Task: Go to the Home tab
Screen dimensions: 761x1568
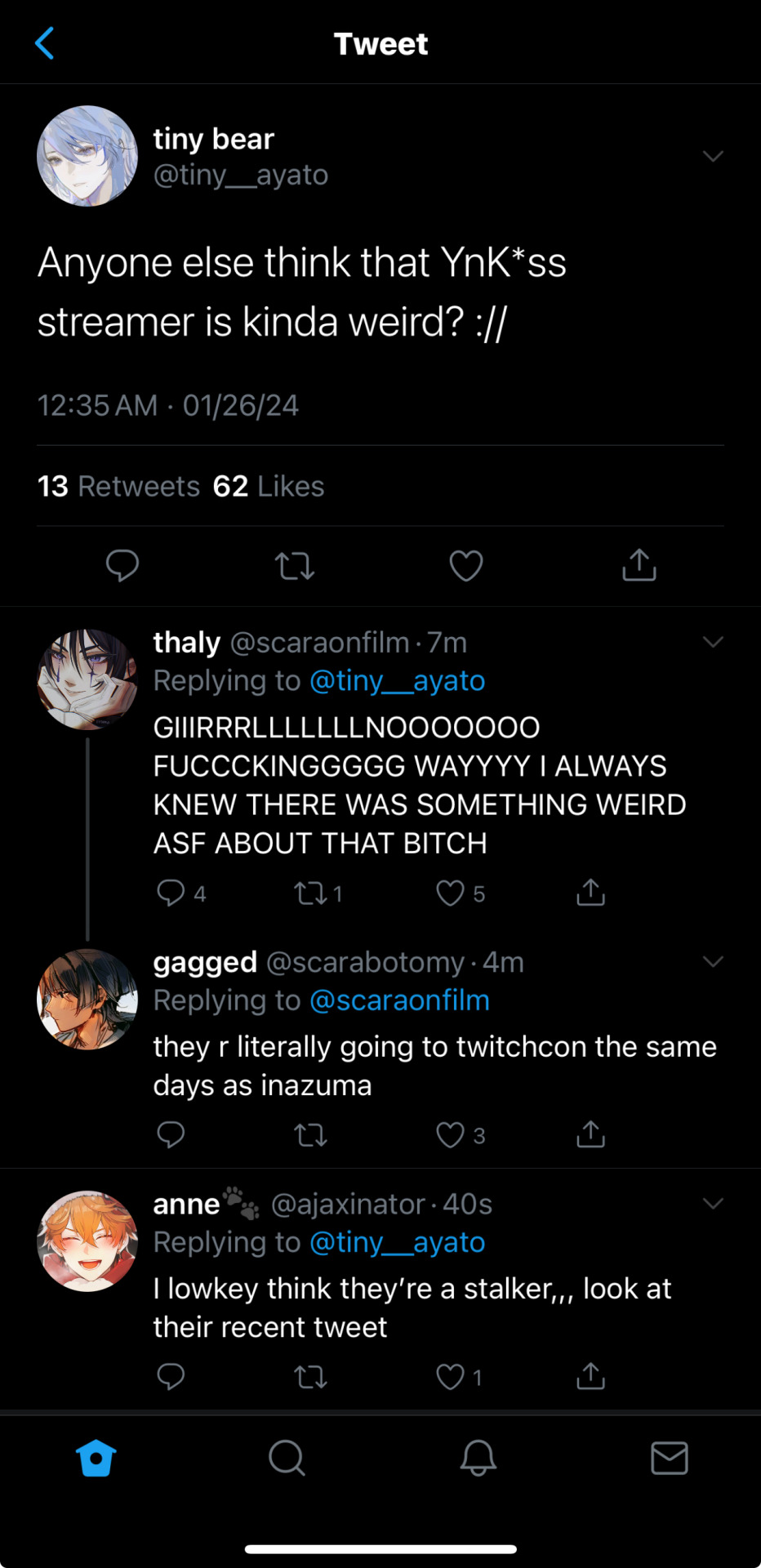Action: pos(96,1458)
